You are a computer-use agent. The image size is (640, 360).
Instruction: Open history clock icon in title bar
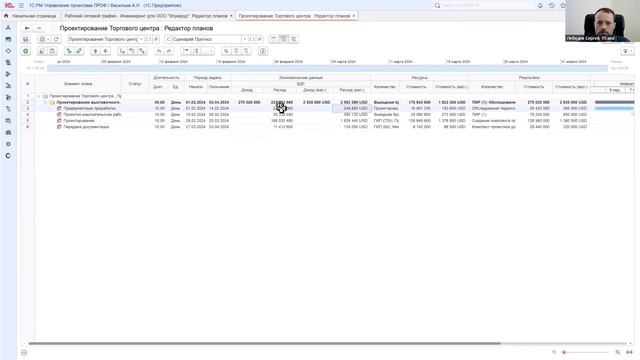(551, 5)
